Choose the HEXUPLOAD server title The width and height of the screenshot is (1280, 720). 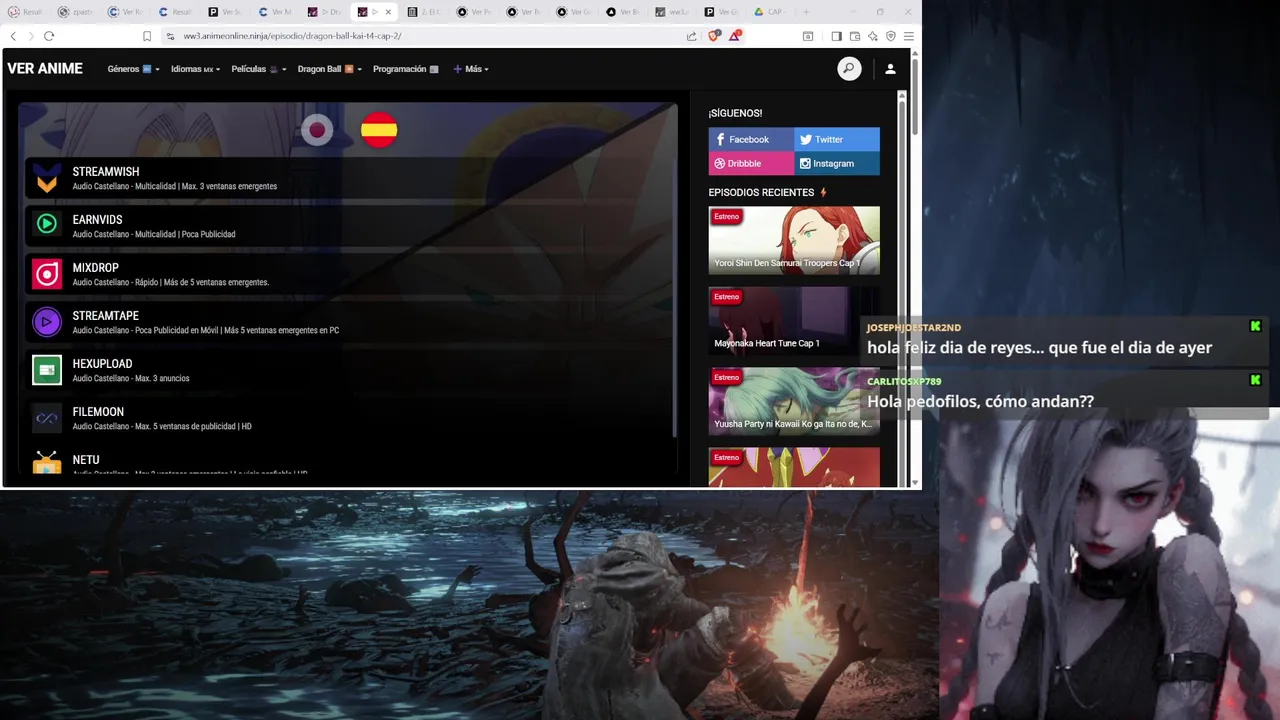click(102, 364)
